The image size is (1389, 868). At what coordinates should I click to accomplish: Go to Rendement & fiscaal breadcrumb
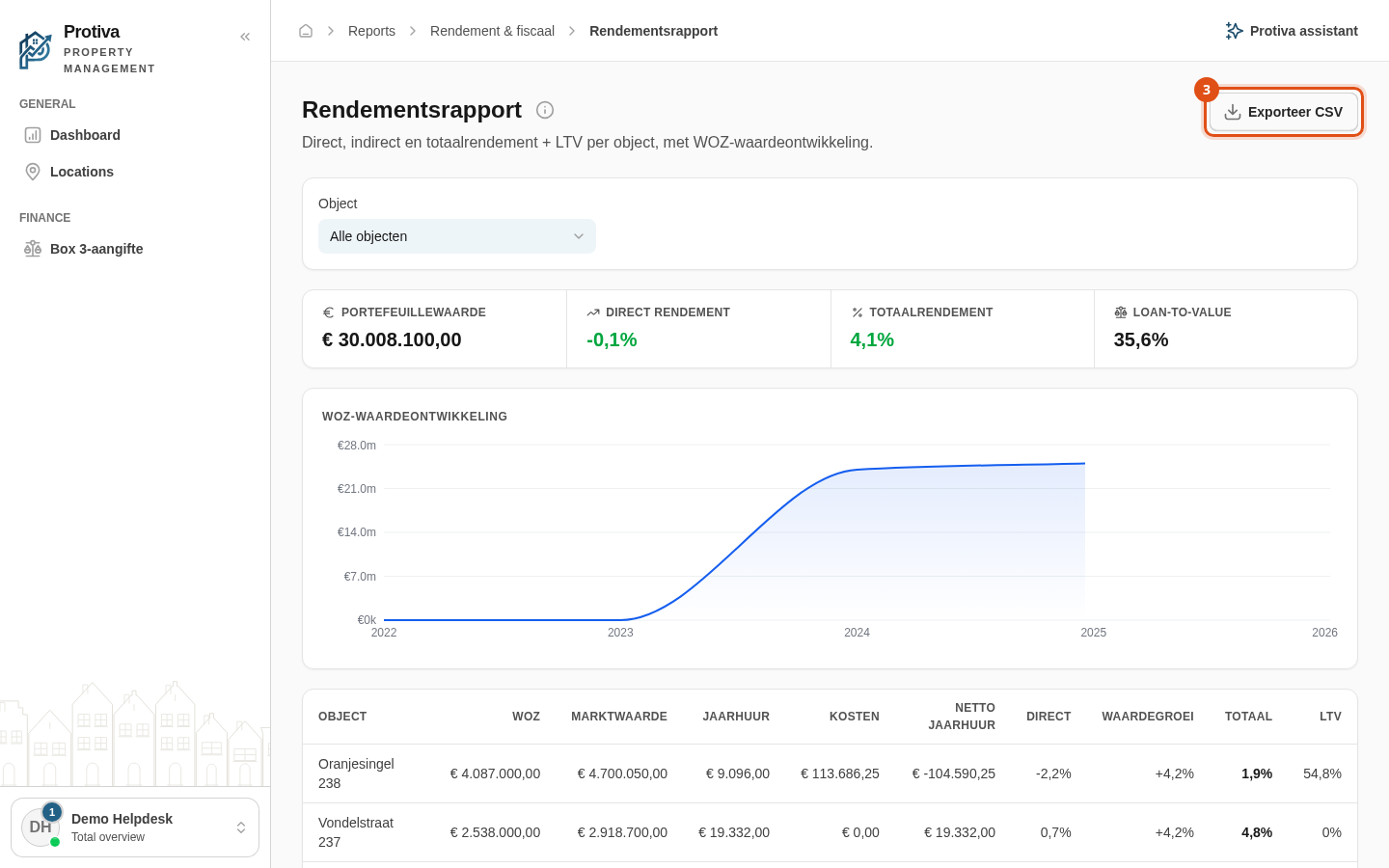(x=492, y=31)
